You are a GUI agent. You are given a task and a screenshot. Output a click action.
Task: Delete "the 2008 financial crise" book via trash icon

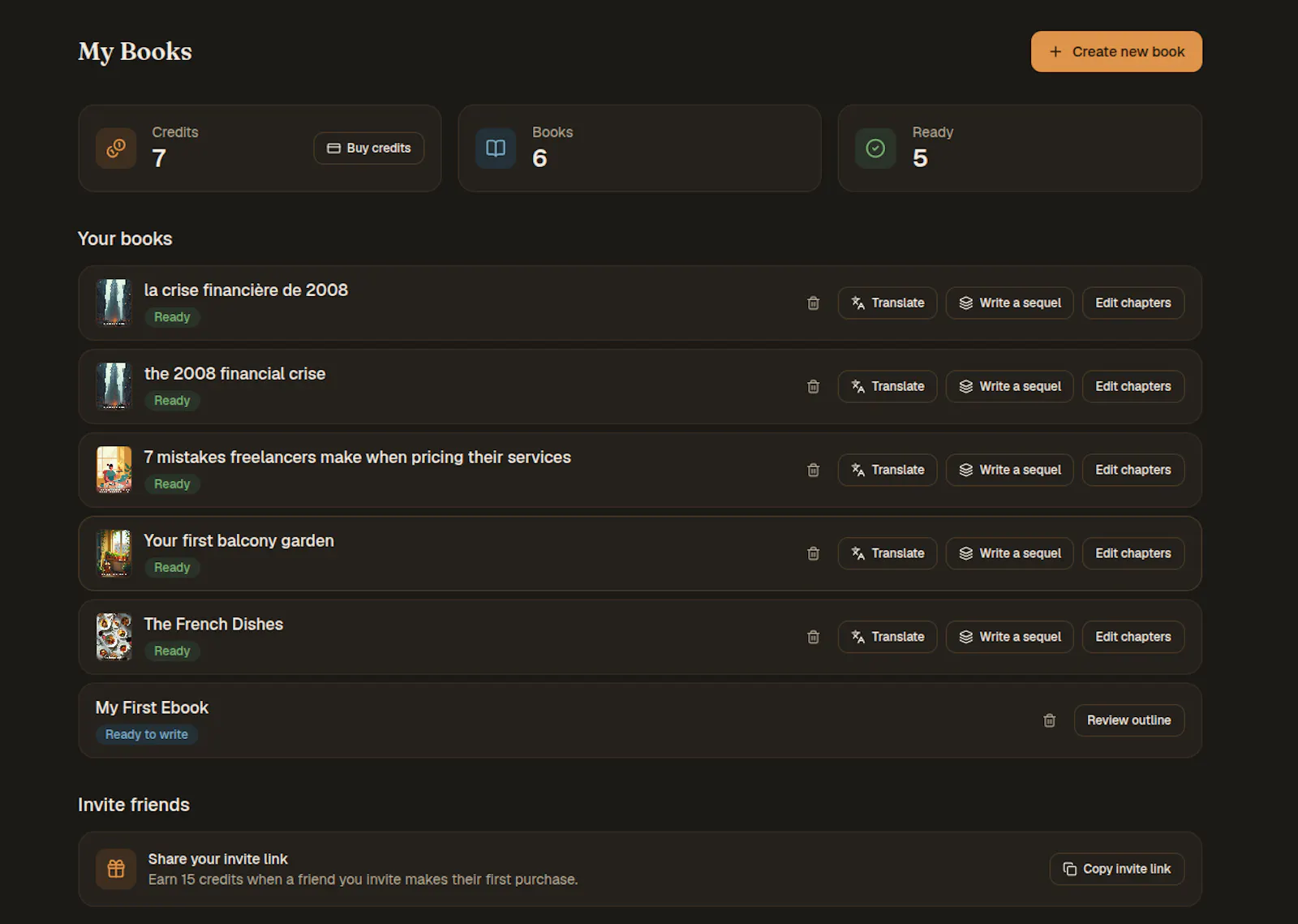(x=813, y=386)
